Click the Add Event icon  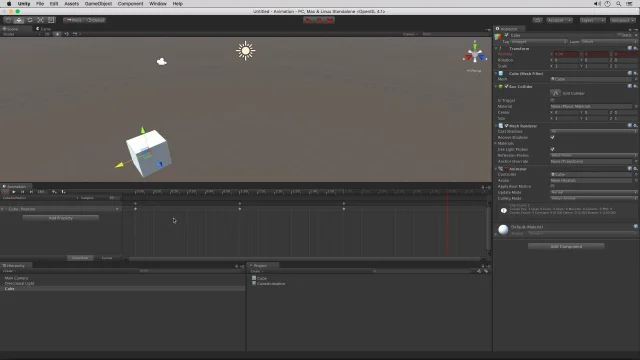click(x=63, y=192)
